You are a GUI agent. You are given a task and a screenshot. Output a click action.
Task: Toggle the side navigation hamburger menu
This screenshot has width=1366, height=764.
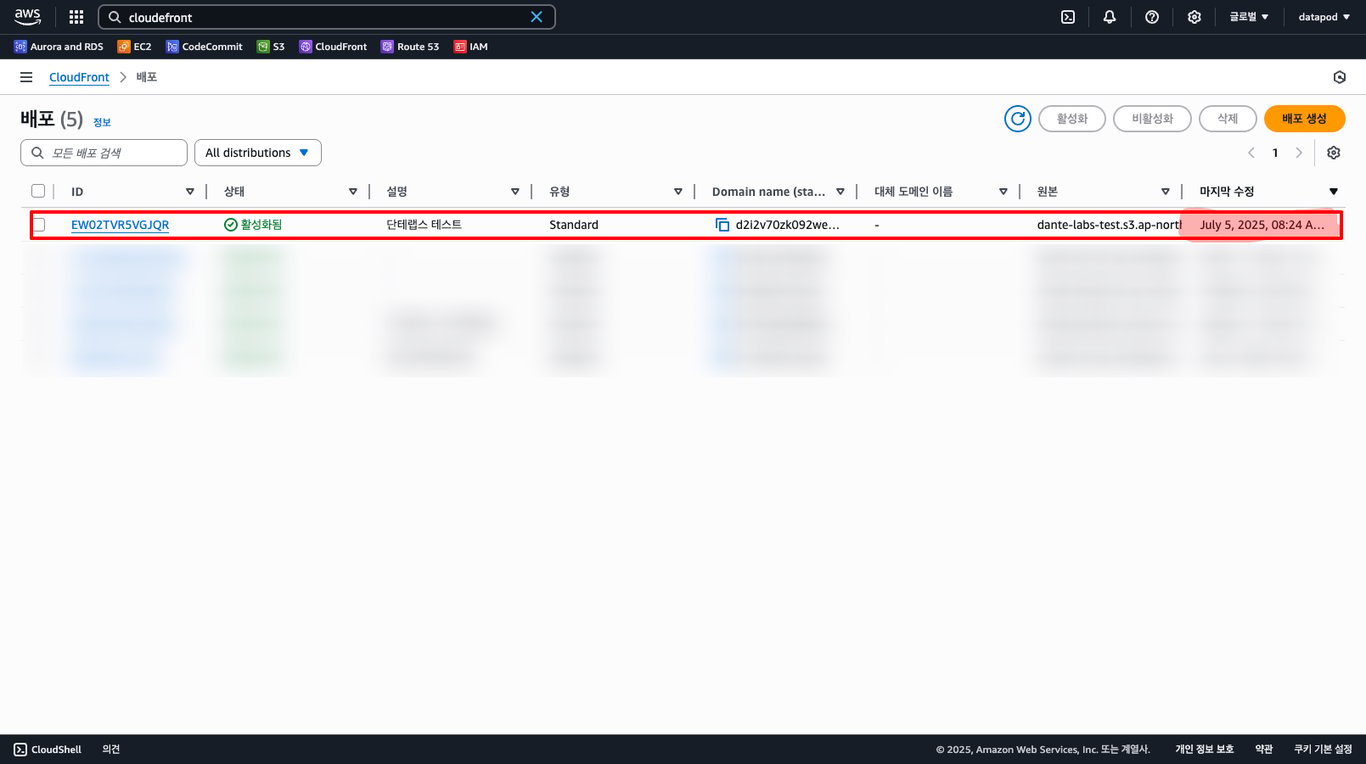click(x=26, y=77)
